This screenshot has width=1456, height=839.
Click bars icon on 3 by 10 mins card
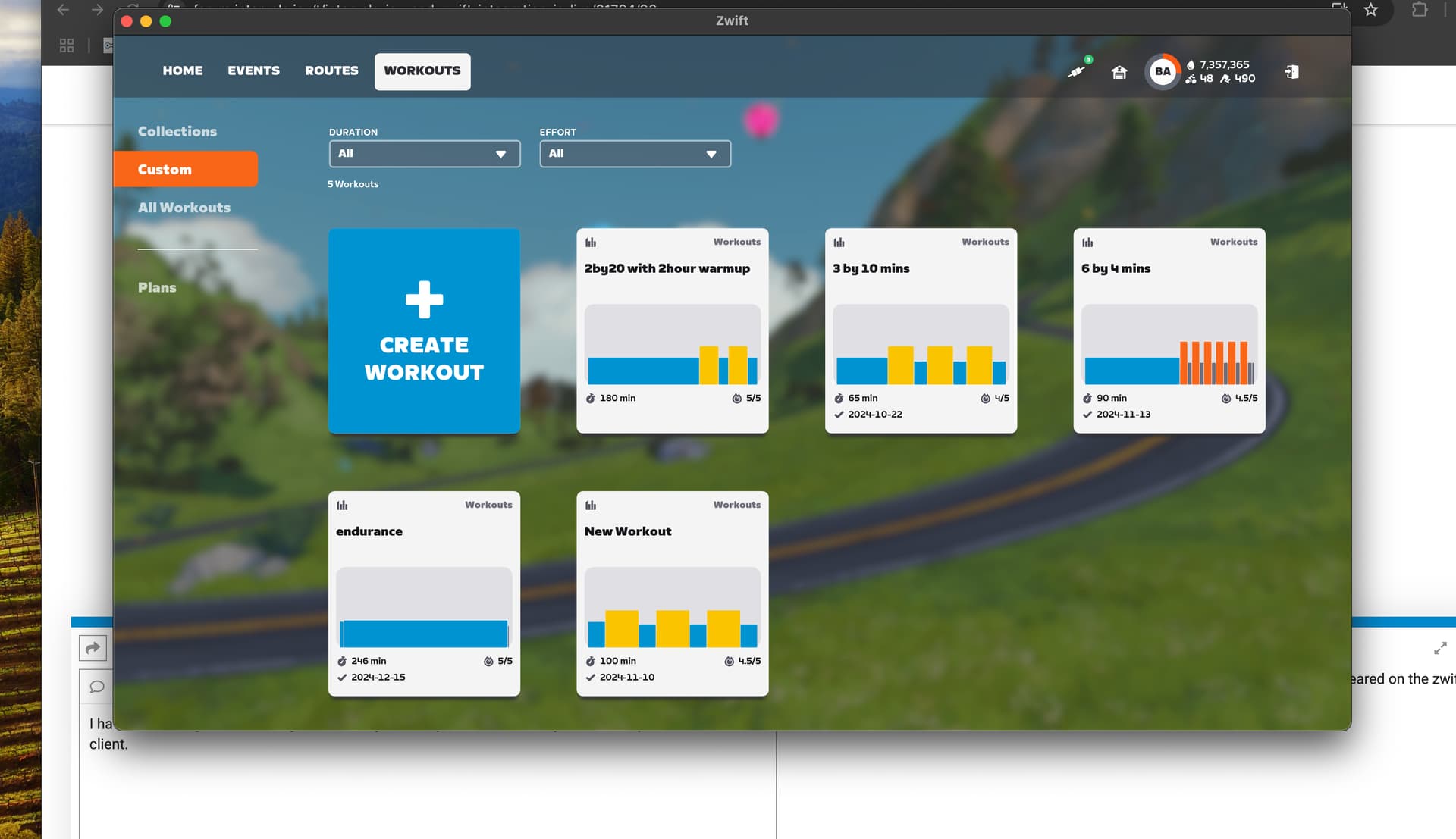(839, 243)
